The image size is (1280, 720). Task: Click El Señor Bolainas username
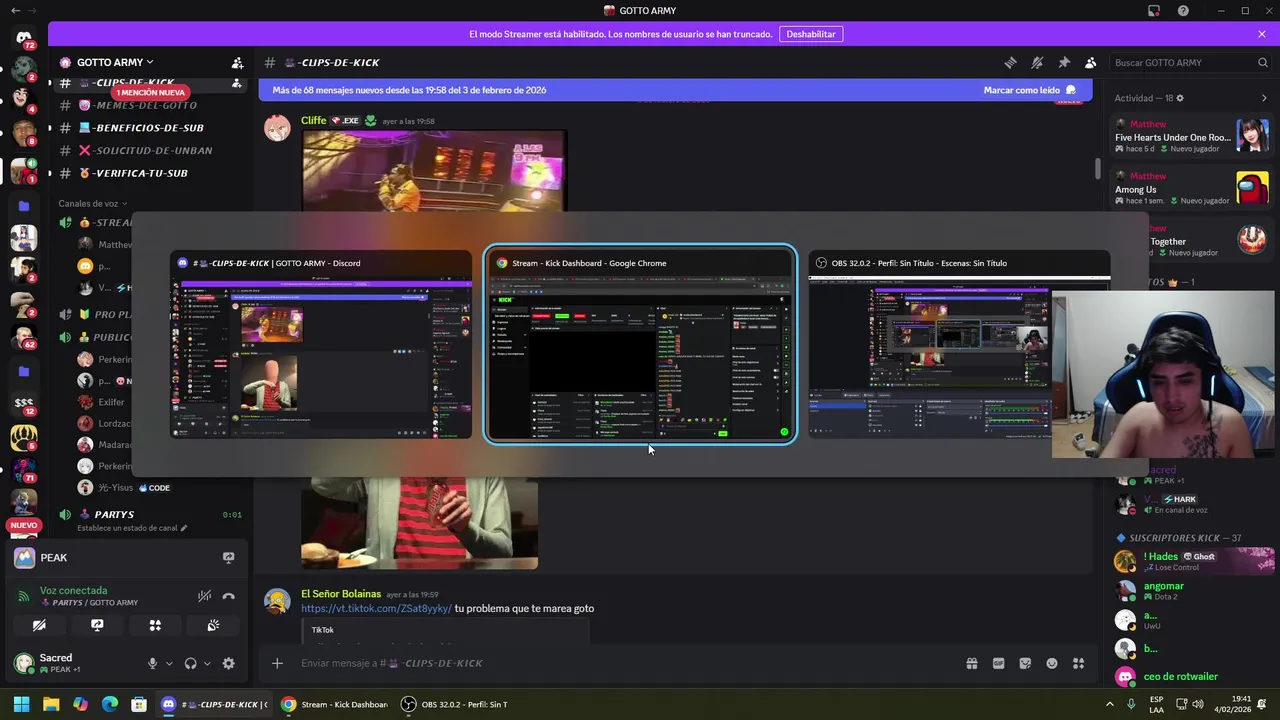coord(341,594)
